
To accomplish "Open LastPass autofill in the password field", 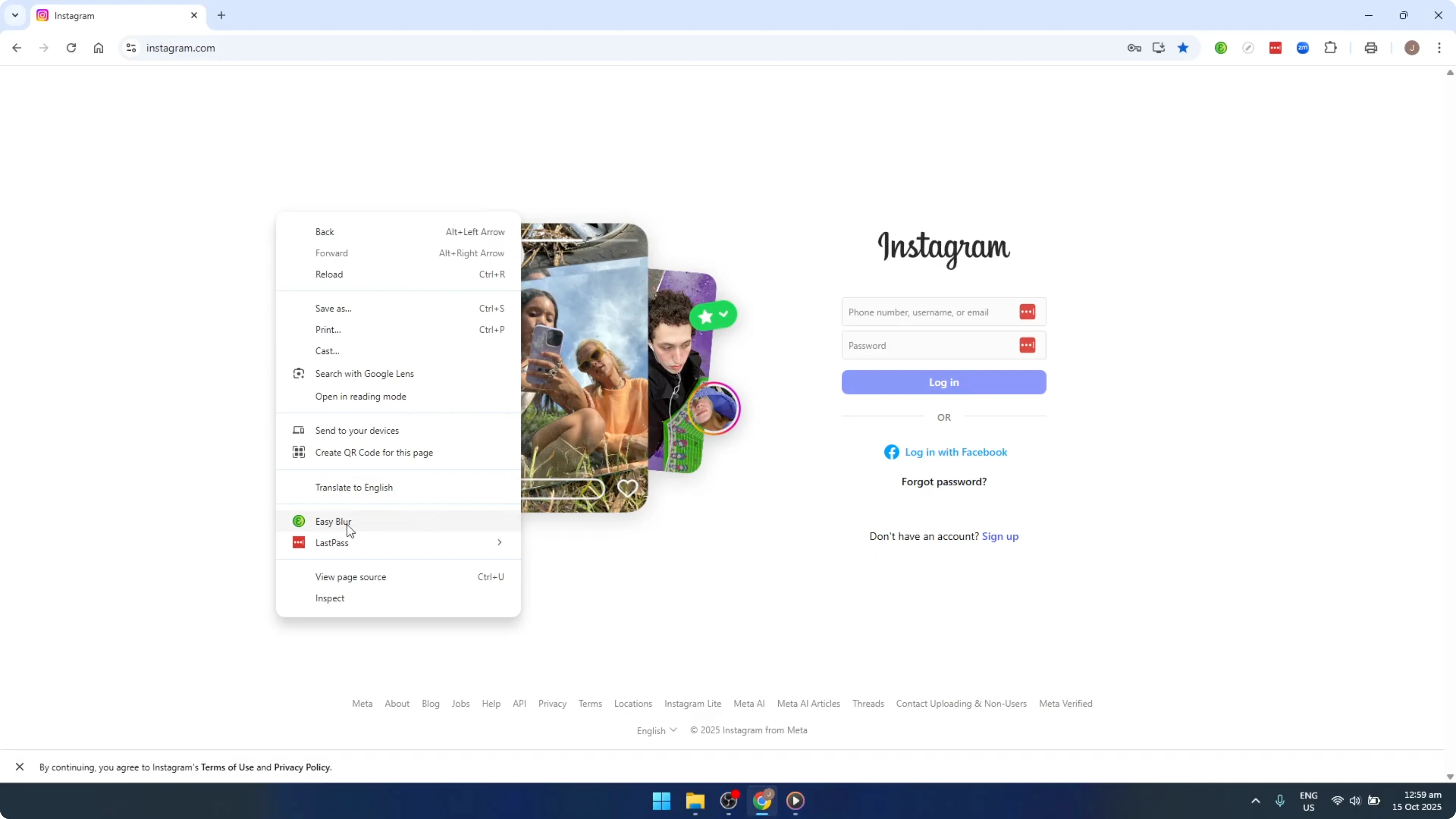I will (1027, 345).
